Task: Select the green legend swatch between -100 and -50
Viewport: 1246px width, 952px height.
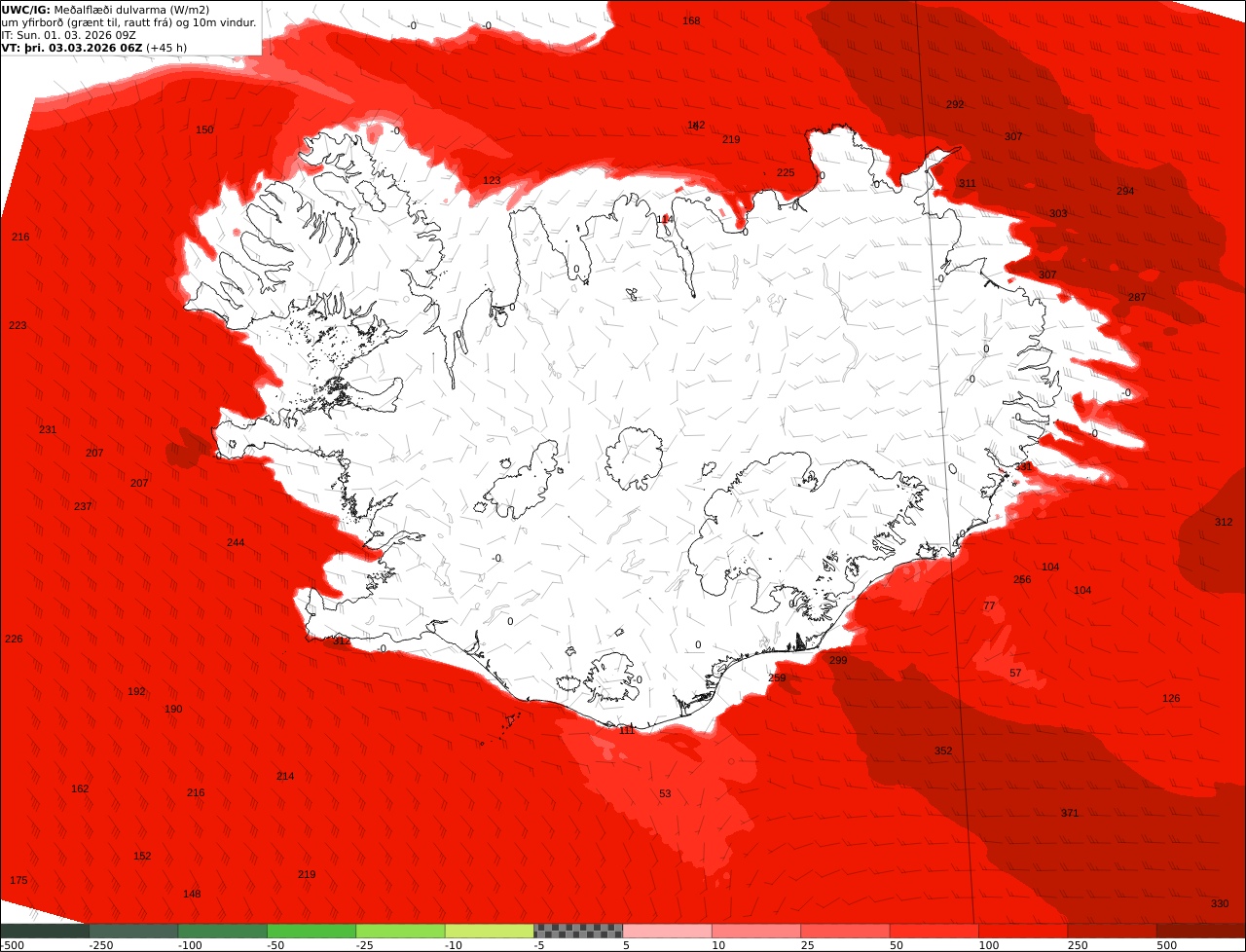Action: (x=223, y=931)
